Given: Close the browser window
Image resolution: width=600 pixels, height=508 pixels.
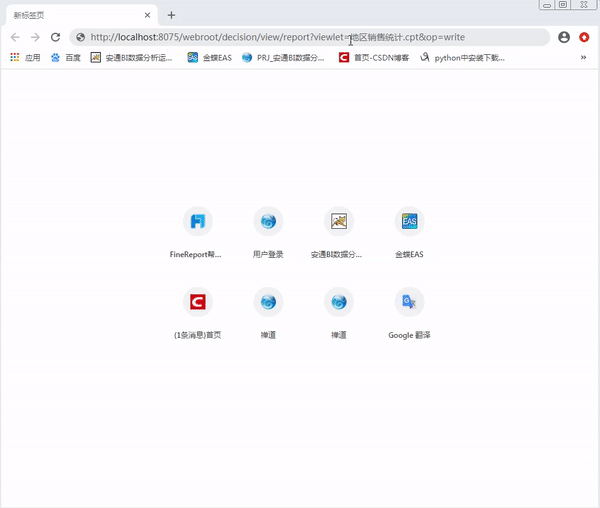Looking at the screenshot, I should pos(584,5).
